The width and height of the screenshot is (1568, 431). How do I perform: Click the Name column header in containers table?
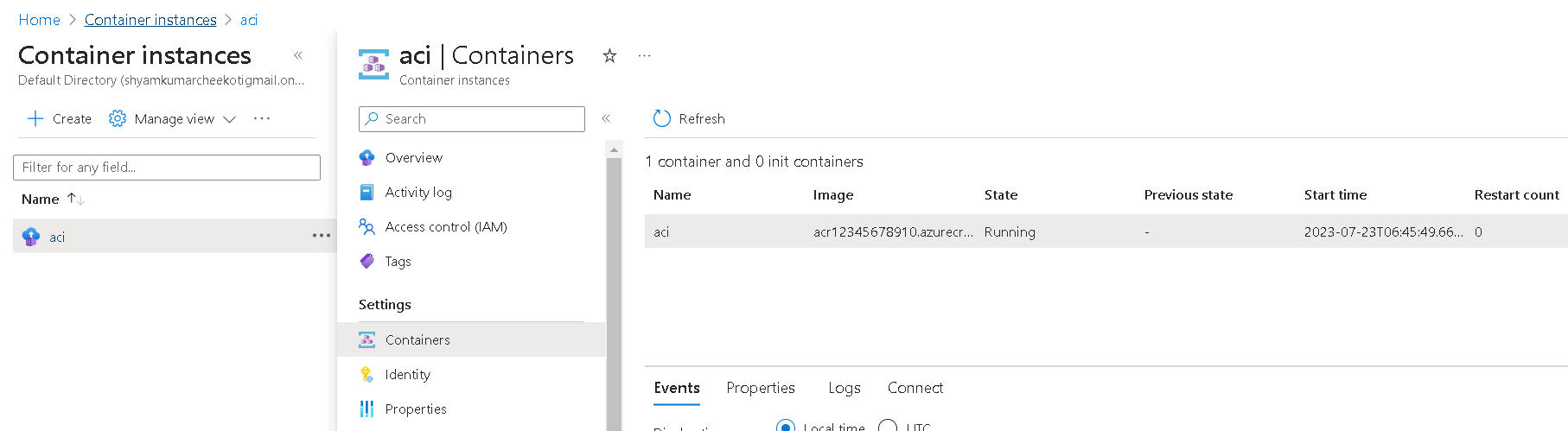point(672,195)
